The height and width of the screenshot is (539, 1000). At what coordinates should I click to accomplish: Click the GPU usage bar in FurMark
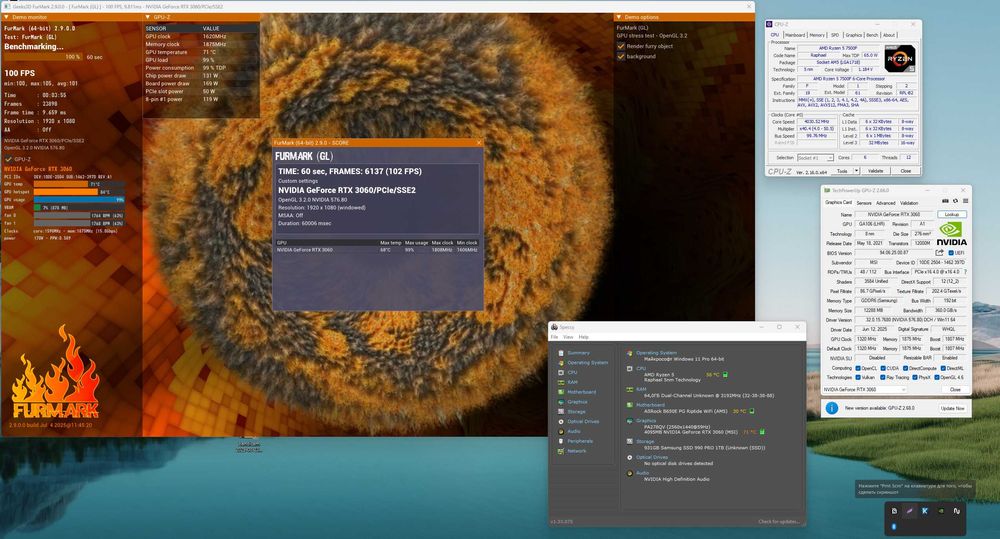(x=78, y=199)
